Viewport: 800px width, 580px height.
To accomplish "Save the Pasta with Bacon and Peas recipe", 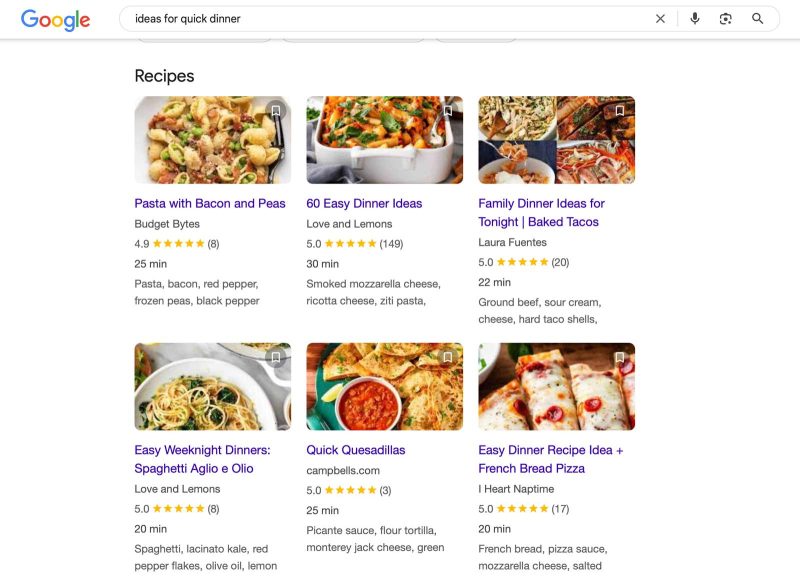I will pyautogui.click(x=276, y=111).
